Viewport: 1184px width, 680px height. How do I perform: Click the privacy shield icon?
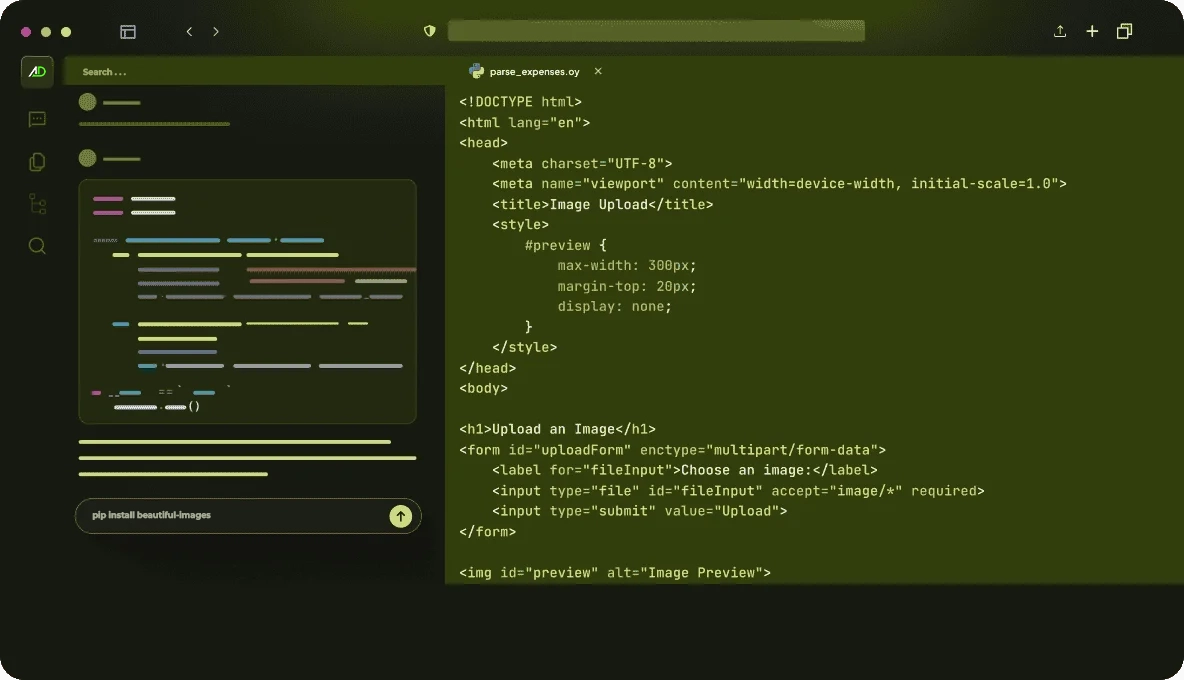pyautogui.click(x=430, y=31)
